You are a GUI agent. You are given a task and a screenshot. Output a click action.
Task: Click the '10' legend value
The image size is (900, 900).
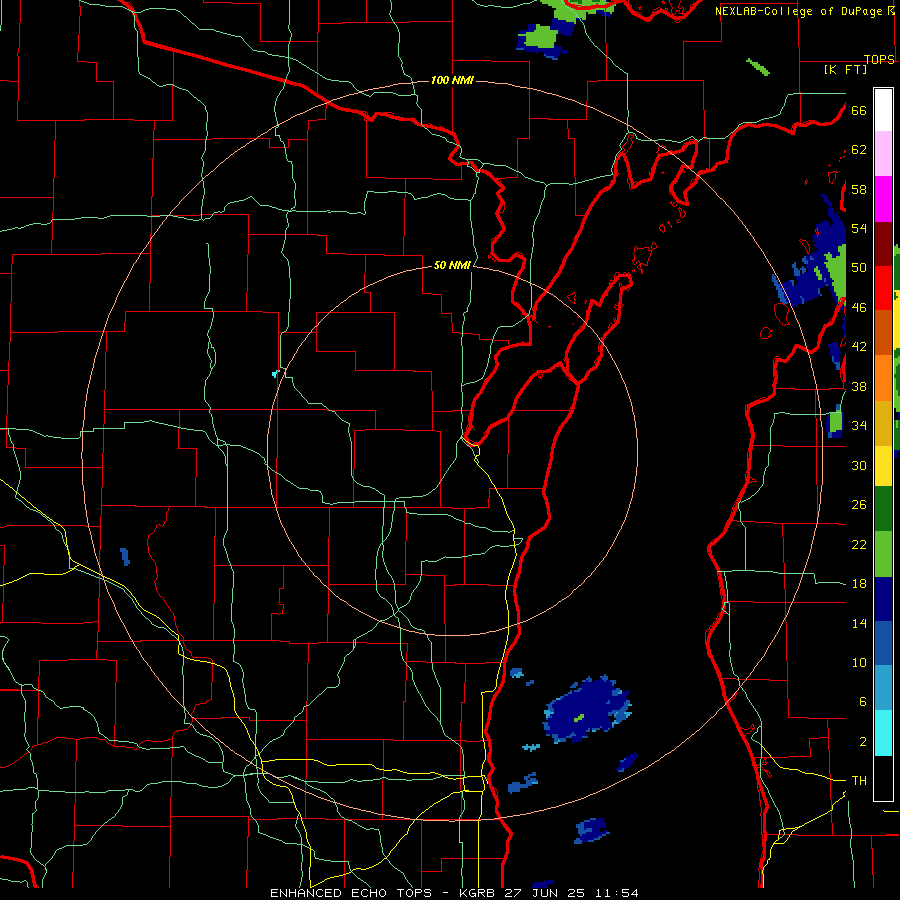coord(859,663)
